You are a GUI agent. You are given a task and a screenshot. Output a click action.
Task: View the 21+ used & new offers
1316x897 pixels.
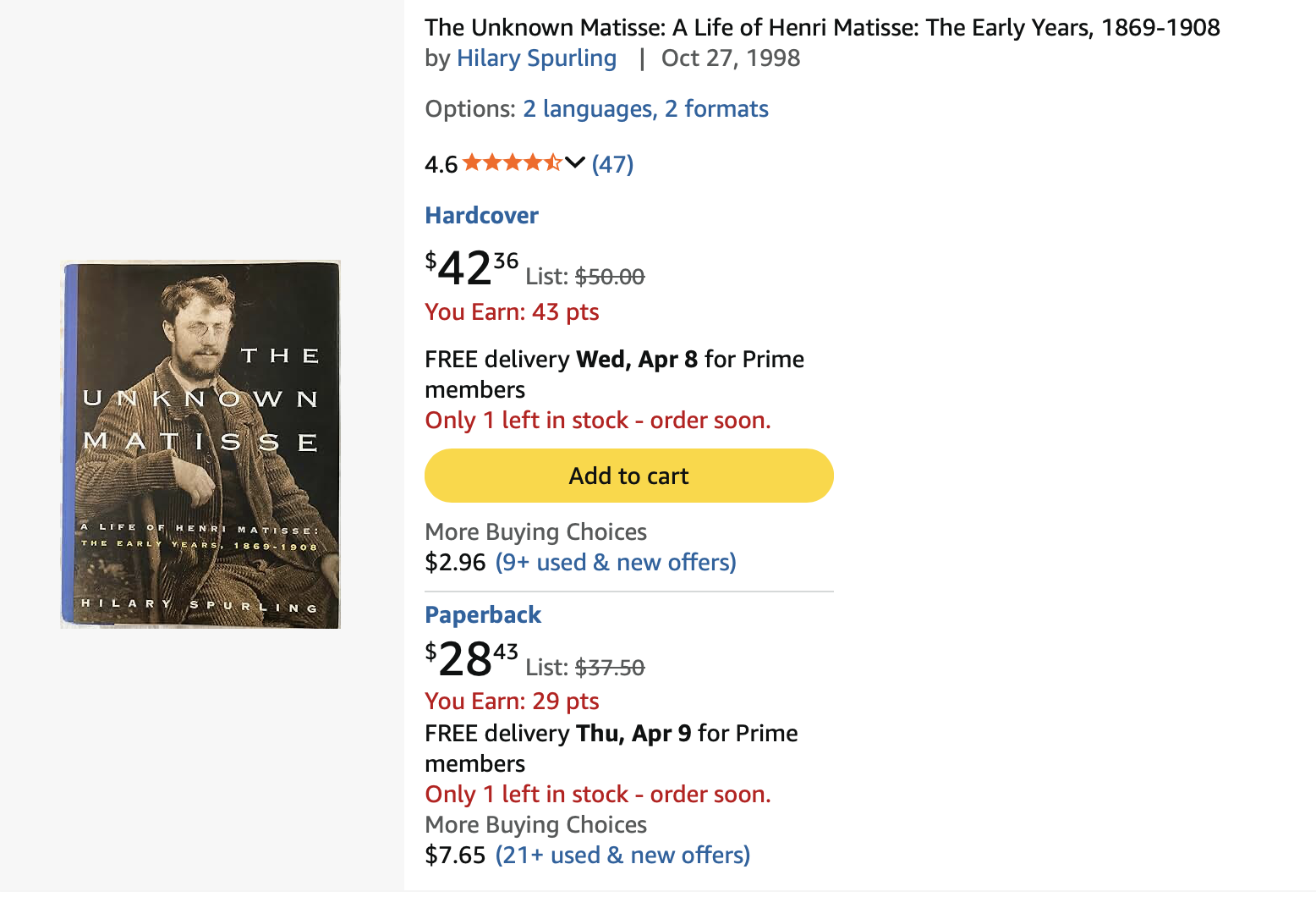tap(622, 856)
